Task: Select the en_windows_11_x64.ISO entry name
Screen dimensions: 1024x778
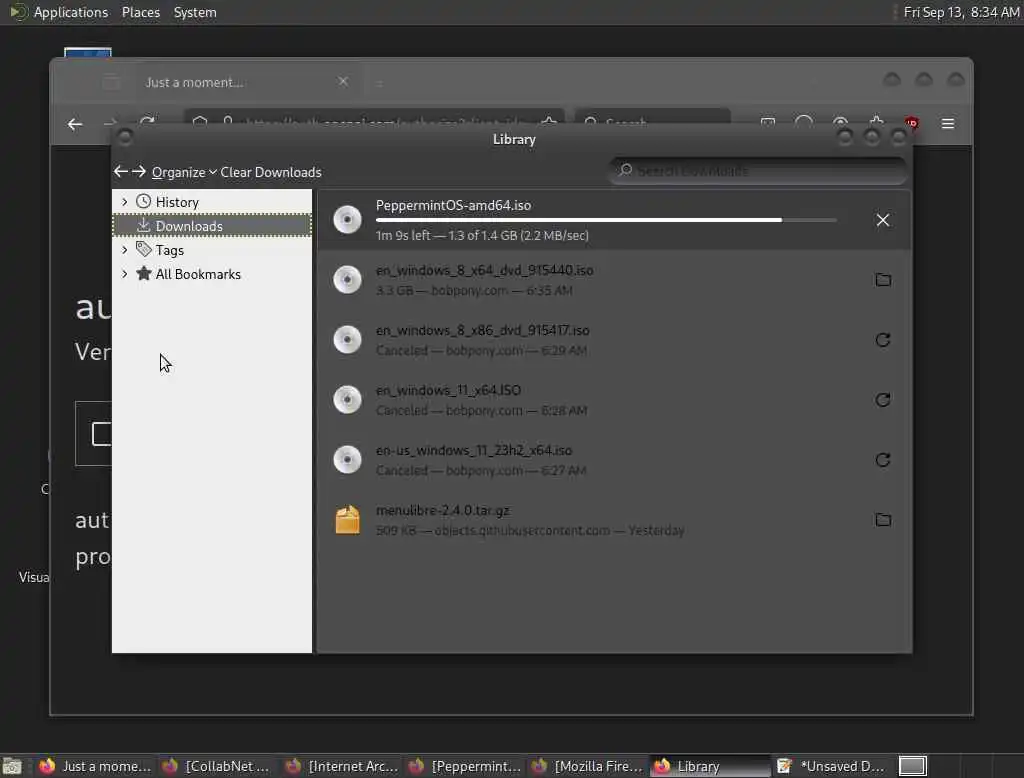Action: click(449, 390)
